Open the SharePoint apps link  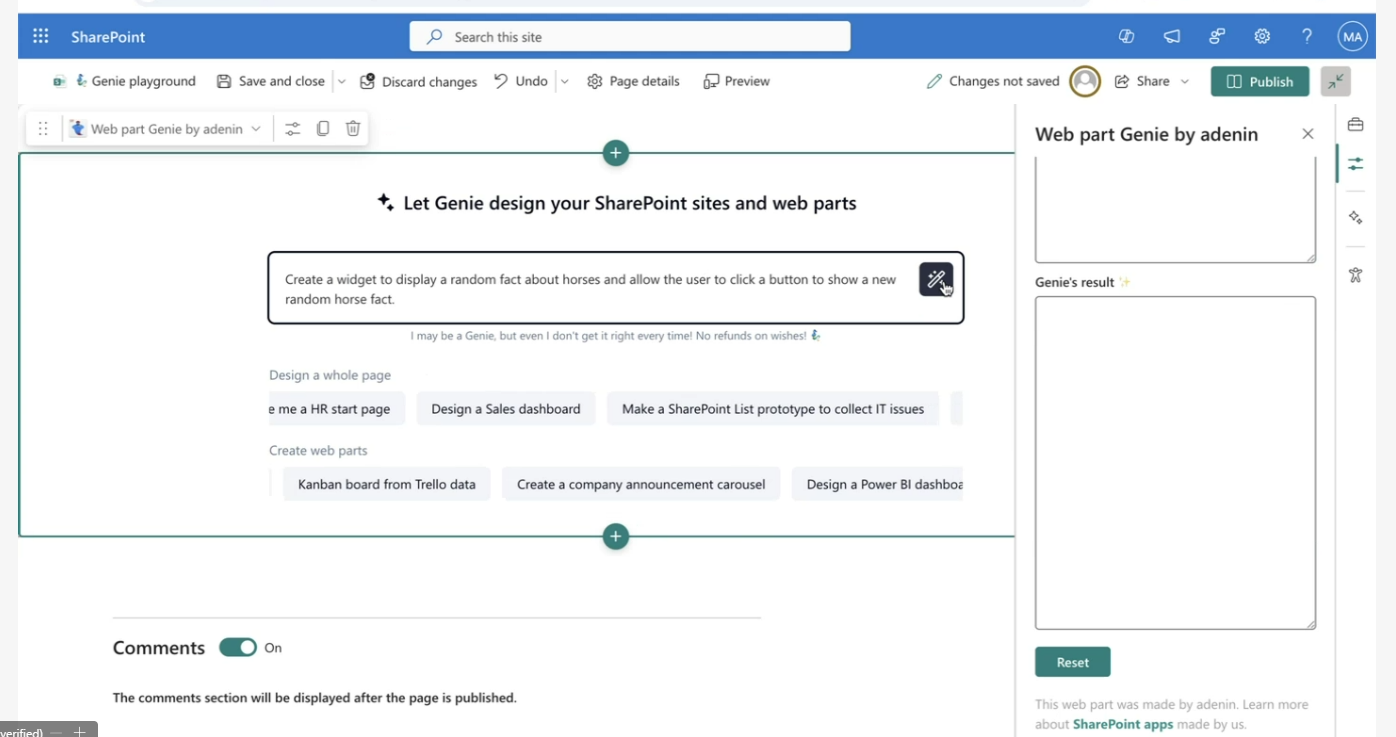1123,724
